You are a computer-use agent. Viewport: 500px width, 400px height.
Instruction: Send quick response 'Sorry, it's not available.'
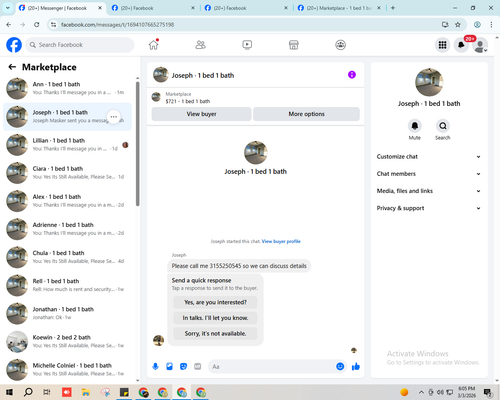click(x=215, y=333)
